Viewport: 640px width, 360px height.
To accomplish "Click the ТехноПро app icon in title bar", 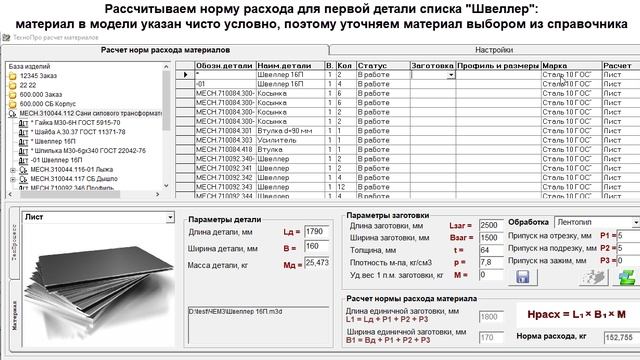I will 6,38.
